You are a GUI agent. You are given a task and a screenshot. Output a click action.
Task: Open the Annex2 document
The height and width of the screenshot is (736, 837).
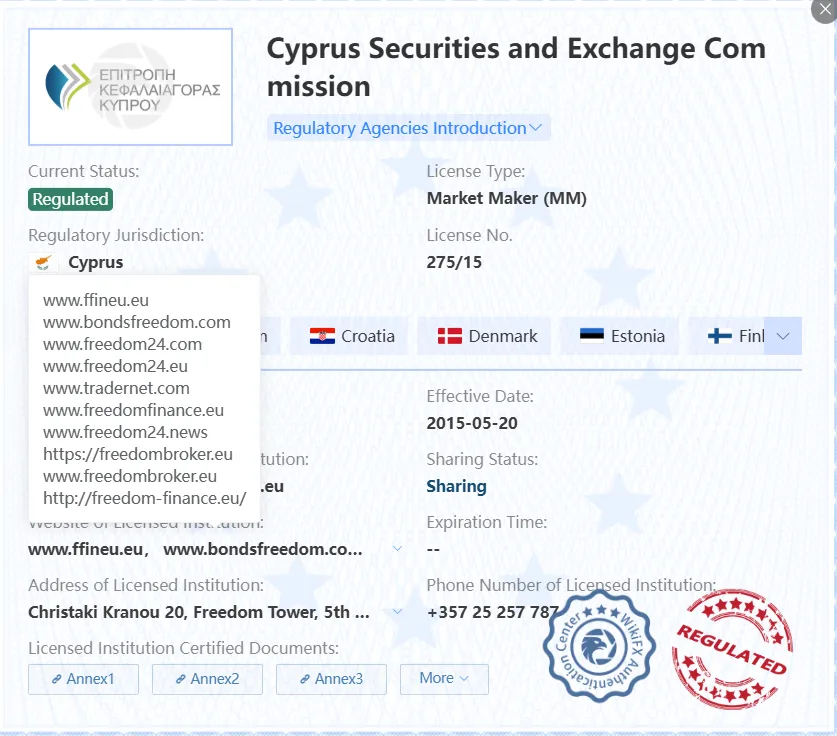pyautogui.click(x=207, y=679)
